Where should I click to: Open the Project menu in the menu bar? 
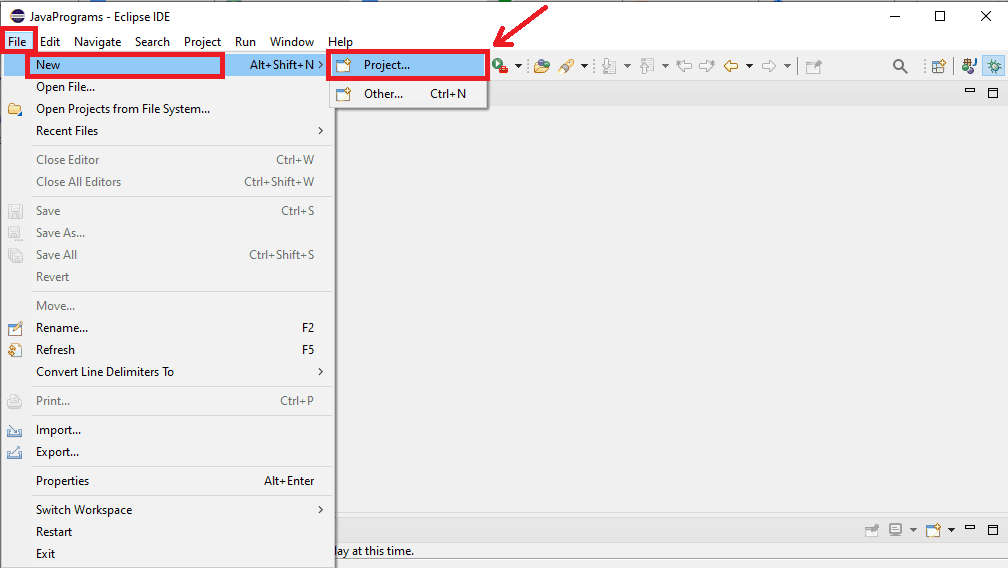[202, 42]
